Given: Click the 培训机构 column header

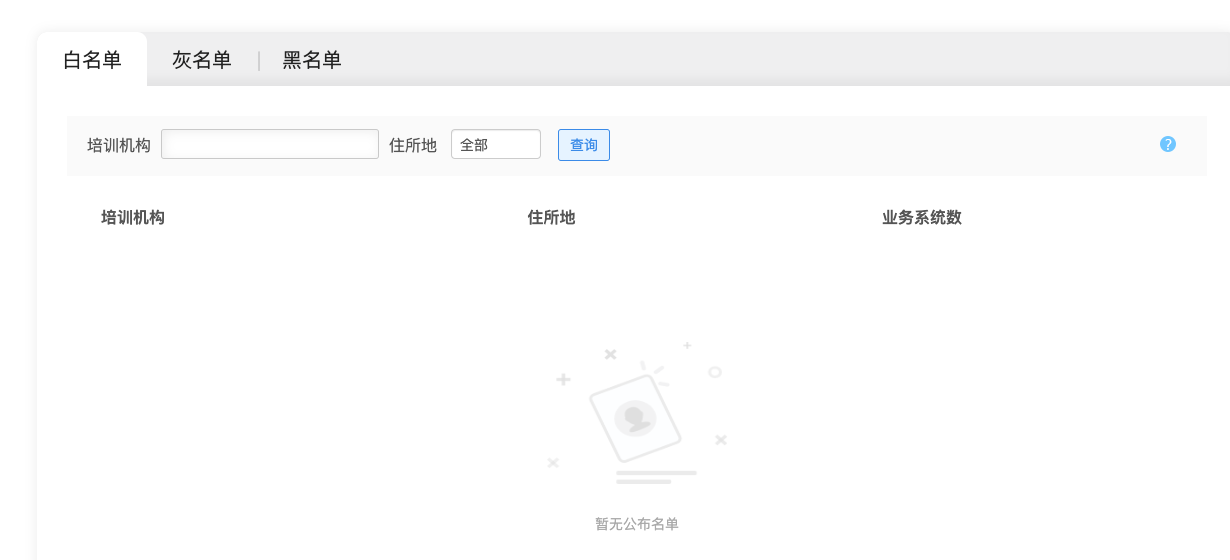Looking at the screenshot, I should click(133, 217).
